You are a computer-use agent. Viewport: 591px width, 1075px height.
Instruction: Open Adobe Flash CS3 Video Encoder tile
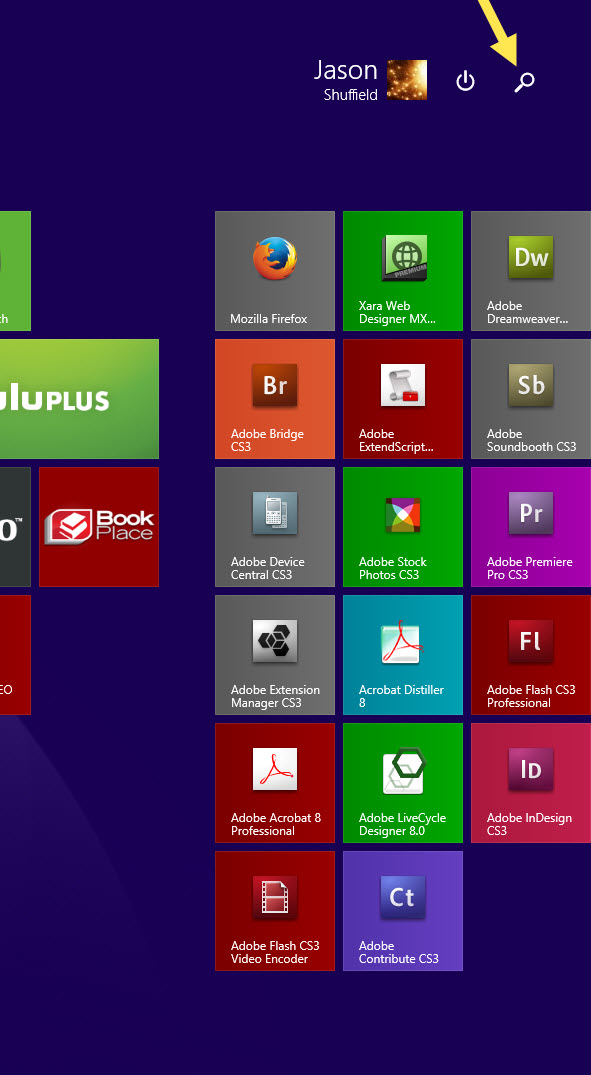(275, 911)
